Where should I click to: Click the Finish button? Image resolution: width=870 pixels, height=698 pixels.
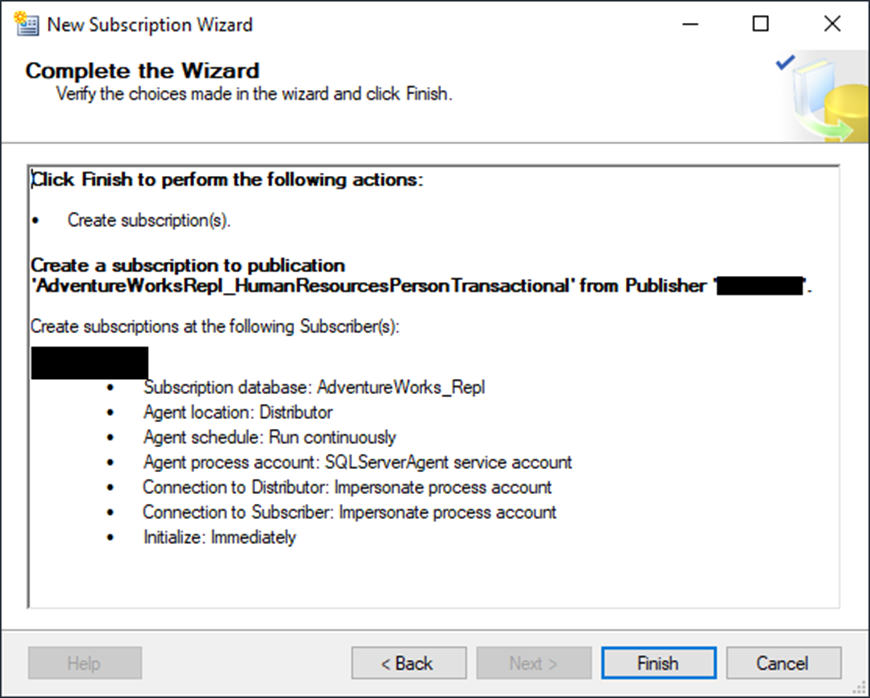click(659, 663)
